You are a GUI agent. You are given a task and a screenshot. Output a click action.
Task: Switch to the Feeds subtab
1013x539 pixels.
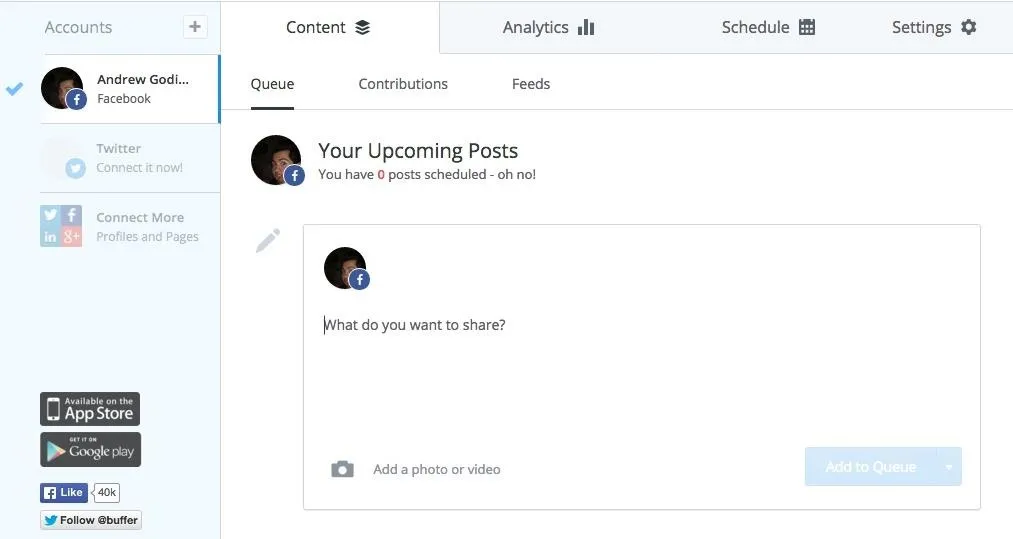[531, 84]
